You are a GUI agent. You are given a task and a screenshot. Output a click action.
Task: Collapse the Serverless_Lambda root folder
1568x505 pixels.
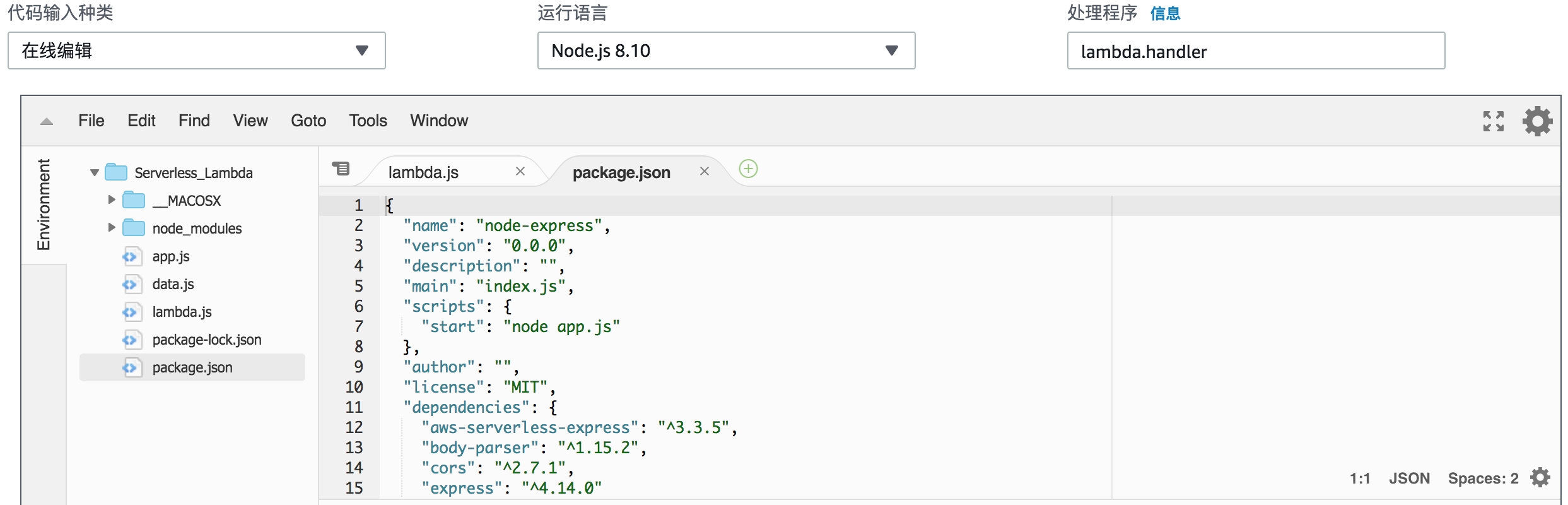point(95,172)
